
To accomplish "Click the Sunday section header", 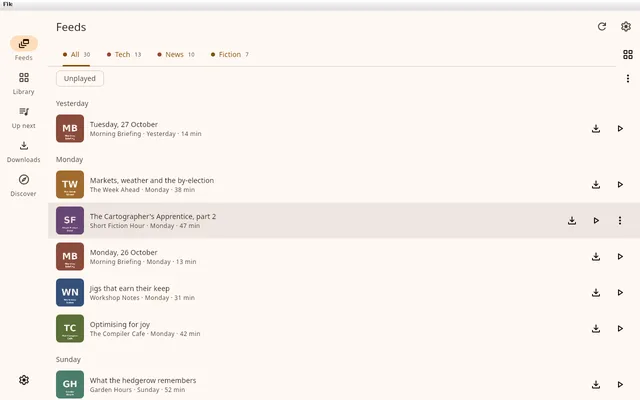I will tap(68, 359).
